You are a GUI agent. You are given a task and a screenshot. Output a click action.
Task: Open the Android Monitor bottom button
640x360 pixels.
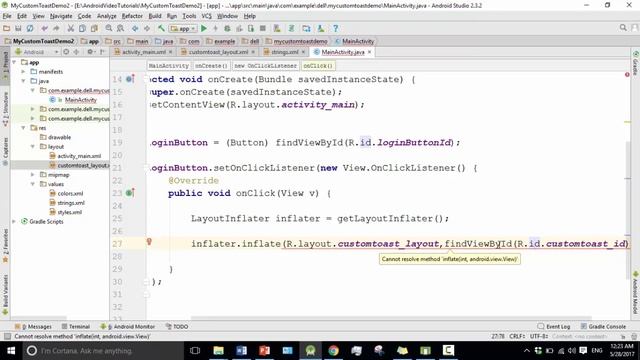128,327
